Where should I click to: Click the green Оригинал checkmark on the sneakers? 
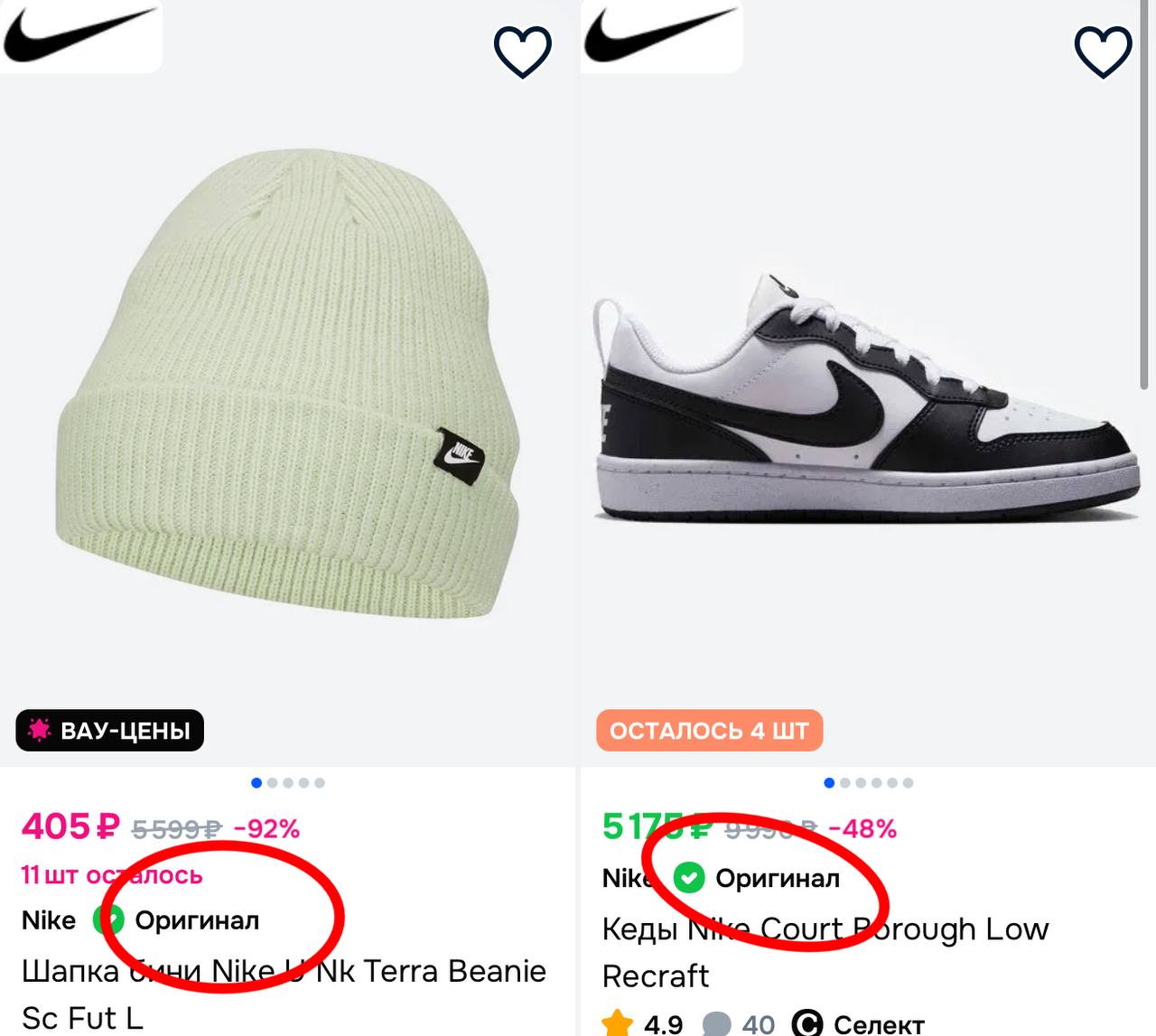coord(689,877)
